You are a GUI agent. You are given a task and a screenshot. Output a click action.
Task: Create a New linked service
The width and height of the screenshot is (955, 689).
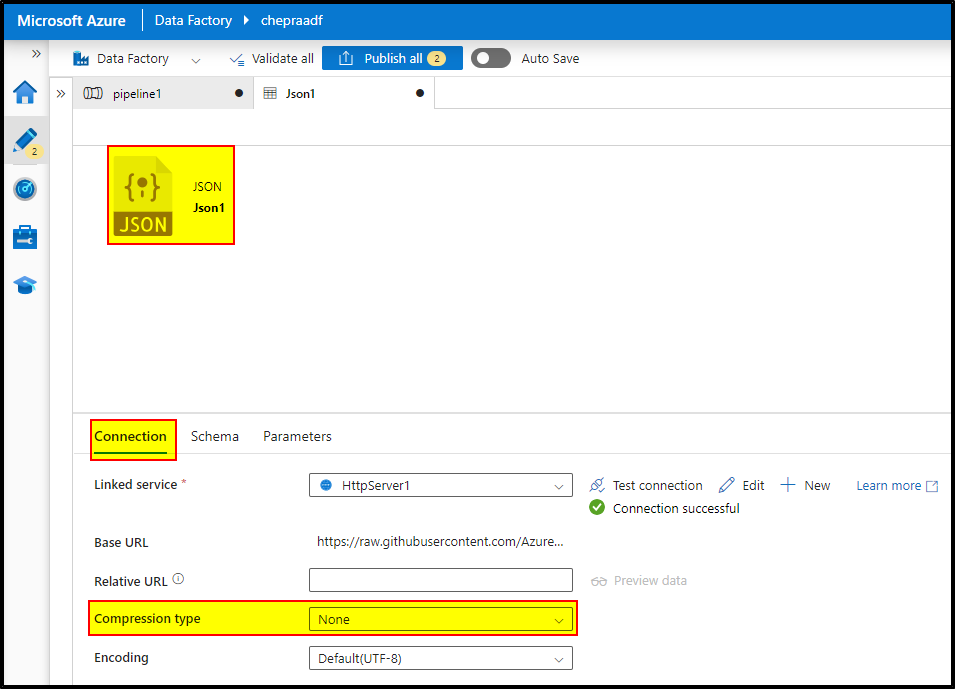(x=805, y=486)
